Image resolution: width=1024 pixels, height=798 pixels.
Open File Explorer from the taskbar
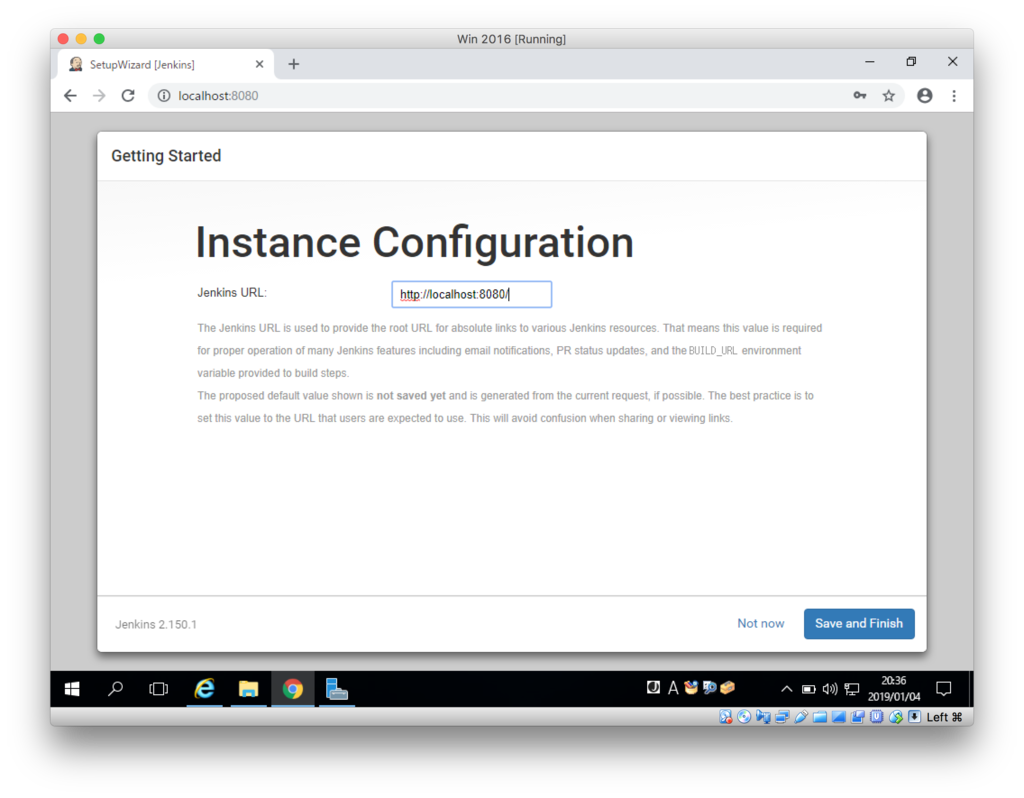click(x=248, y=689)
